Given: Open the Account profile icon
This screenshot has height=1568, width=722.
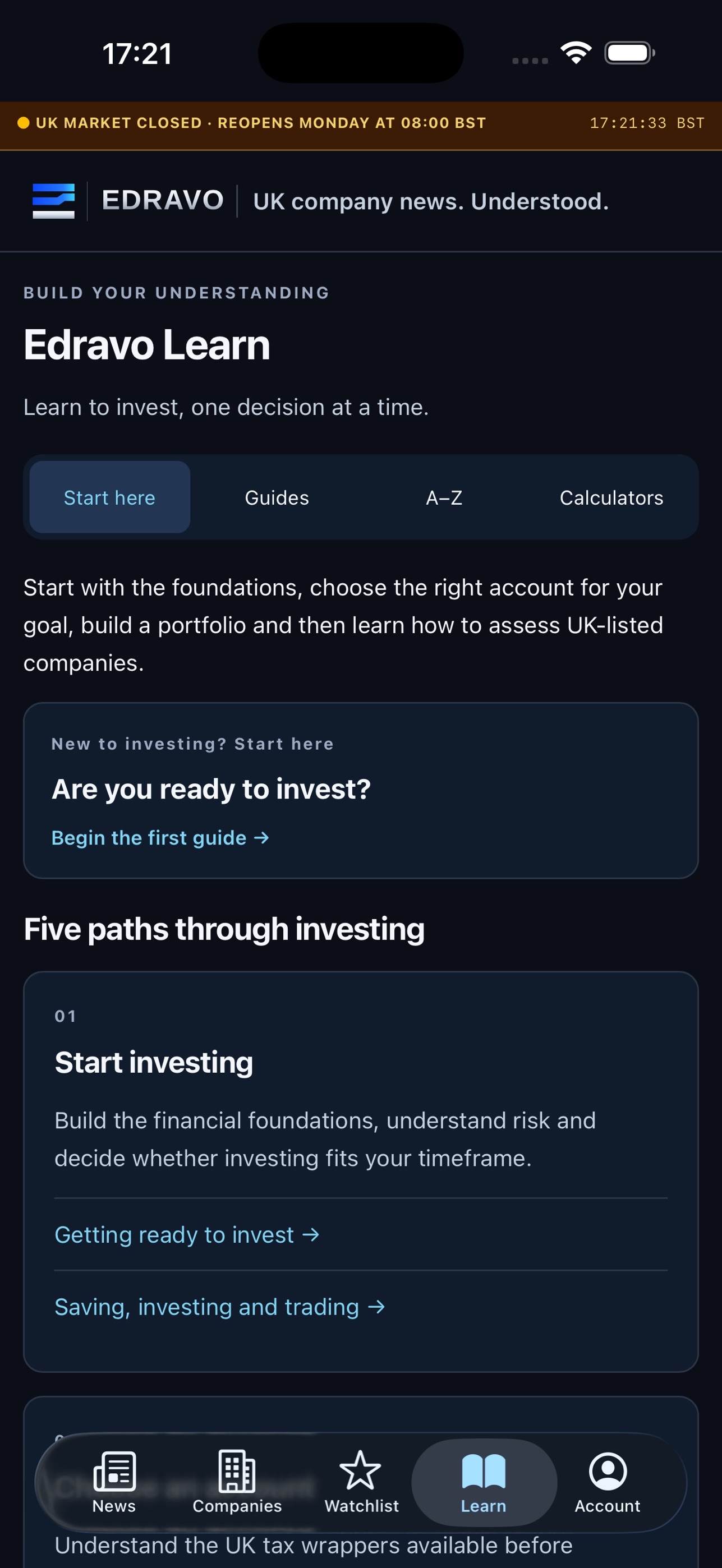Looking at the screenshot, I should pos(608,1471).
